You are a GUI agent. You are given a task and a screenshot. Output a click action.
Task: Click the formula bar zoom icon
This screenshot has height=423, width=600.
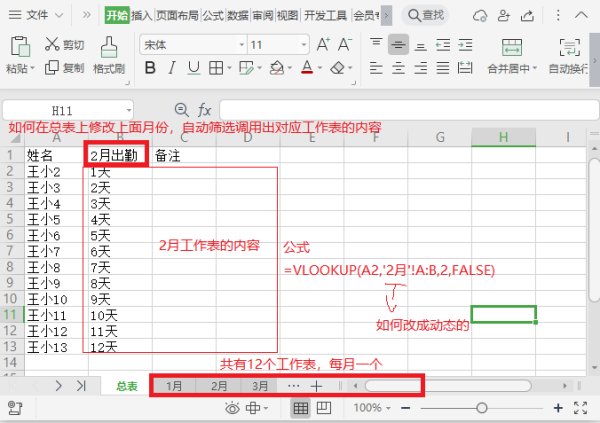pos(181,110)
